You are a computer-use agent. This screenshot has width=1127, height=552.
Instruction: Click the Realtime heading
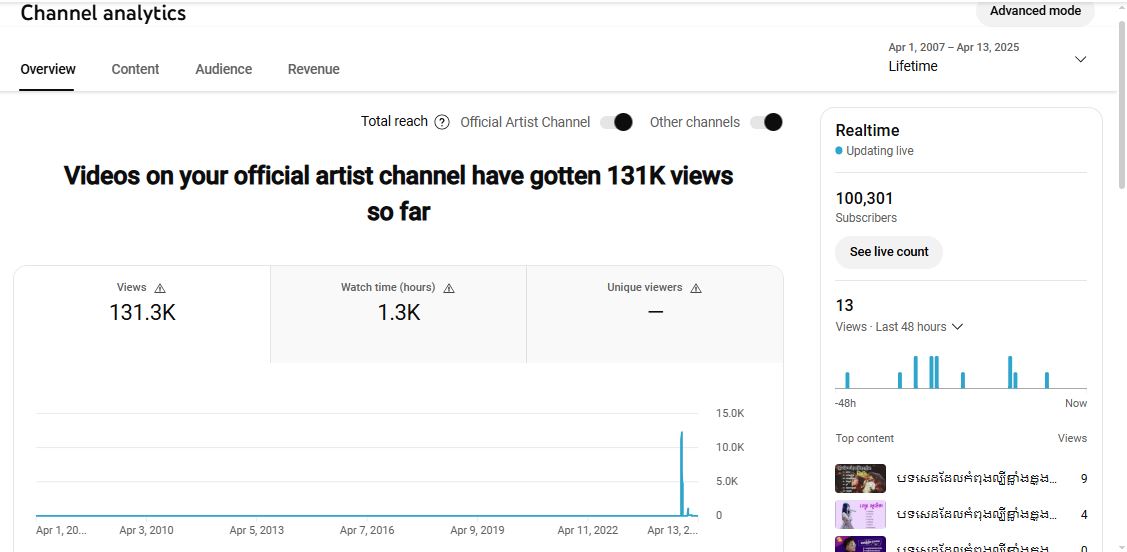coord(867,131)
